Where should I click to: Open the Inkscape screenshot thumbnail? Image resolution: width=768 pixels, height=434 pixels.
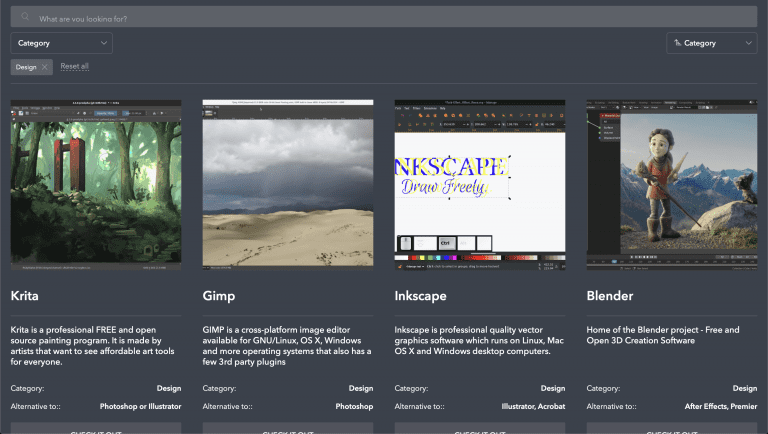[x=480, y=185]
